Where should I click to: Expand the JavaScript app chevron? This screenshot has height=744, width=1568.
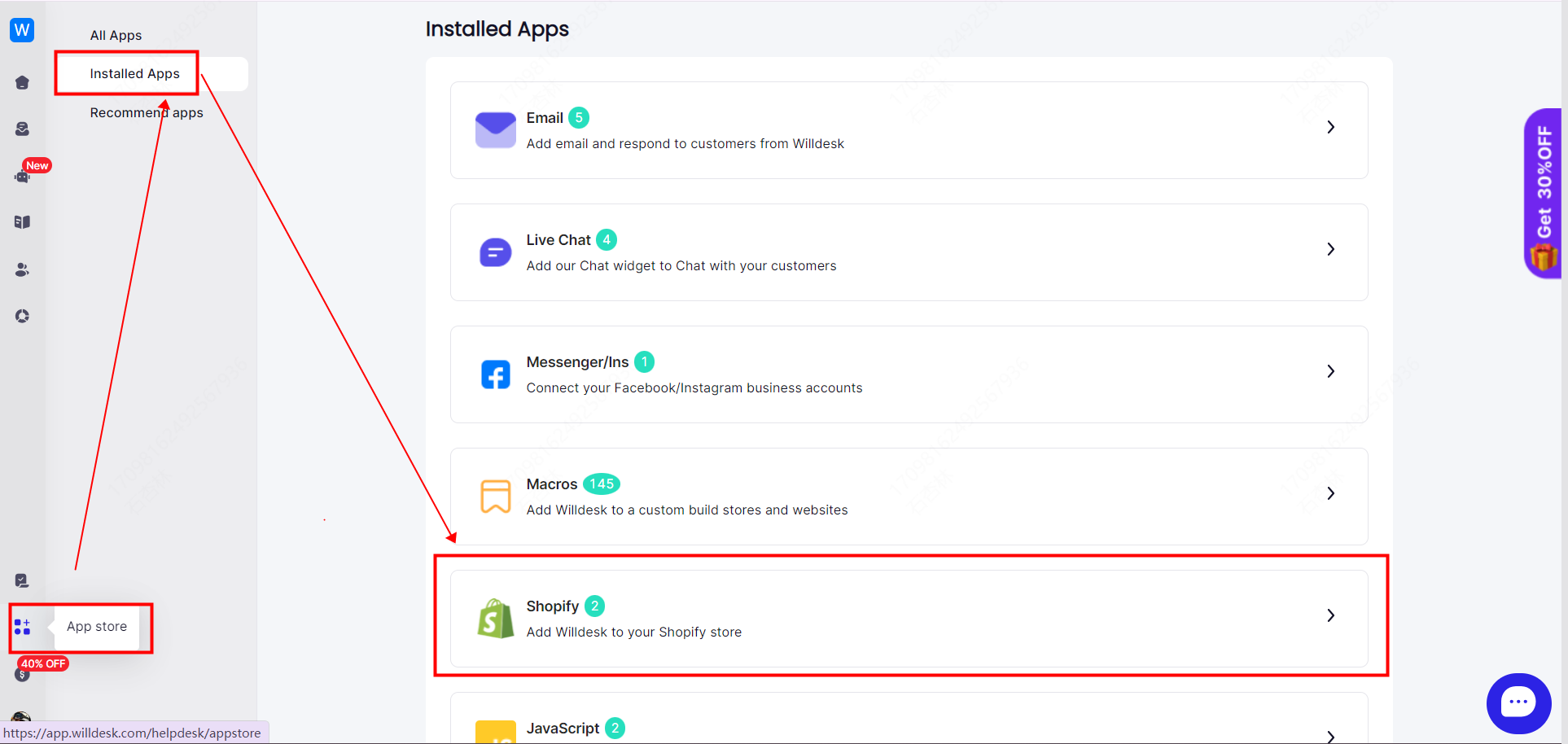coord(1330,737)
